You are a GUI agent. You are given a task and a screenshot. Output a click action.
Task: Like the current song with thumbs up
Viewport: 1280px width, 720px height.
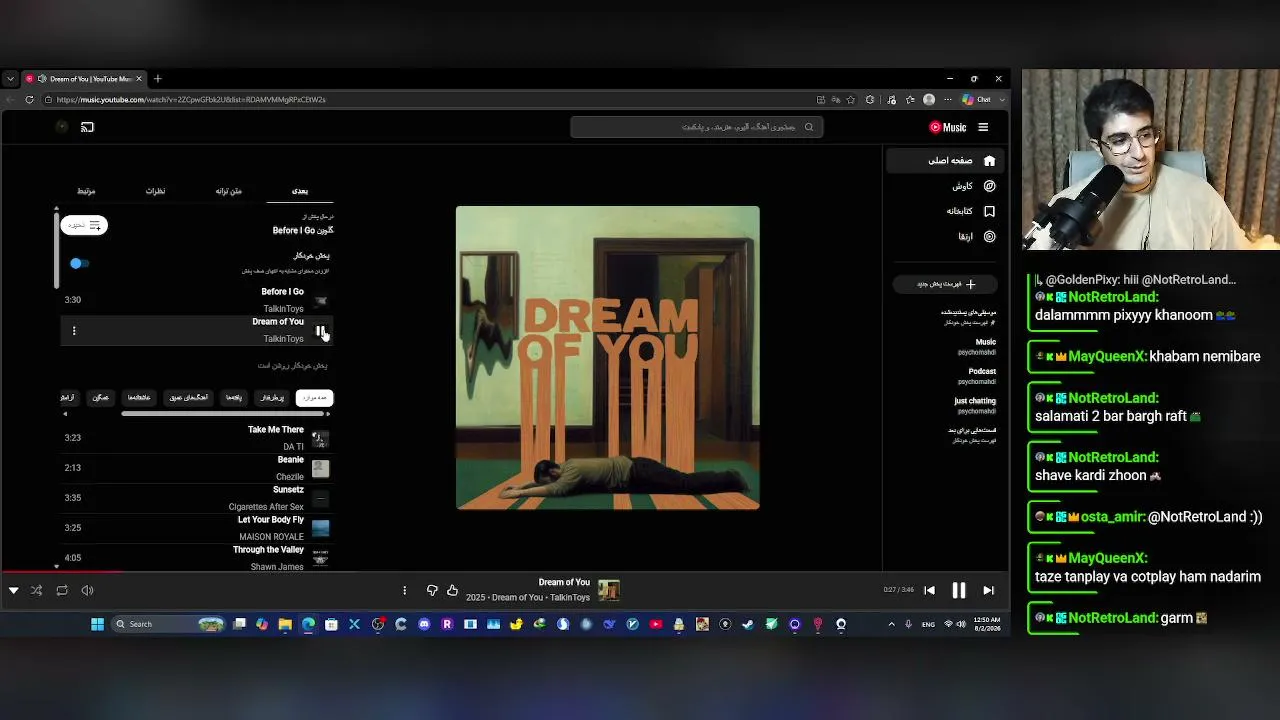pyautogui.click(x=452, y=591)
